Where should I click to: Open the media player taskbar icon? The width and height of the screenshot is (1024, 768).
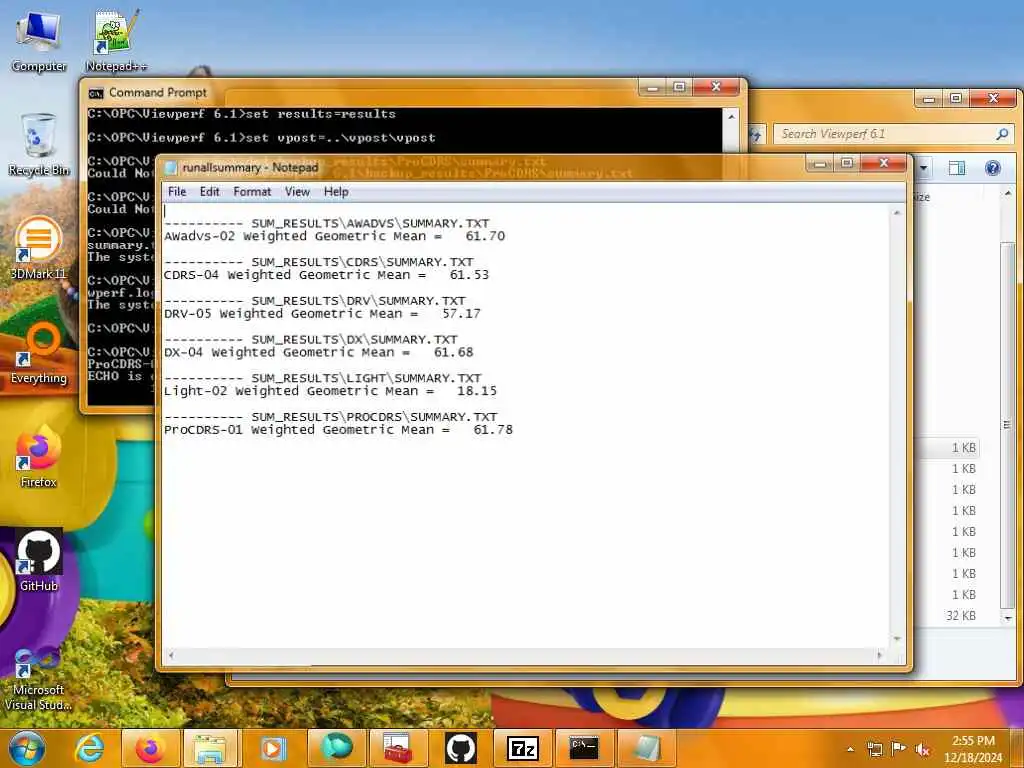(272, 748)
